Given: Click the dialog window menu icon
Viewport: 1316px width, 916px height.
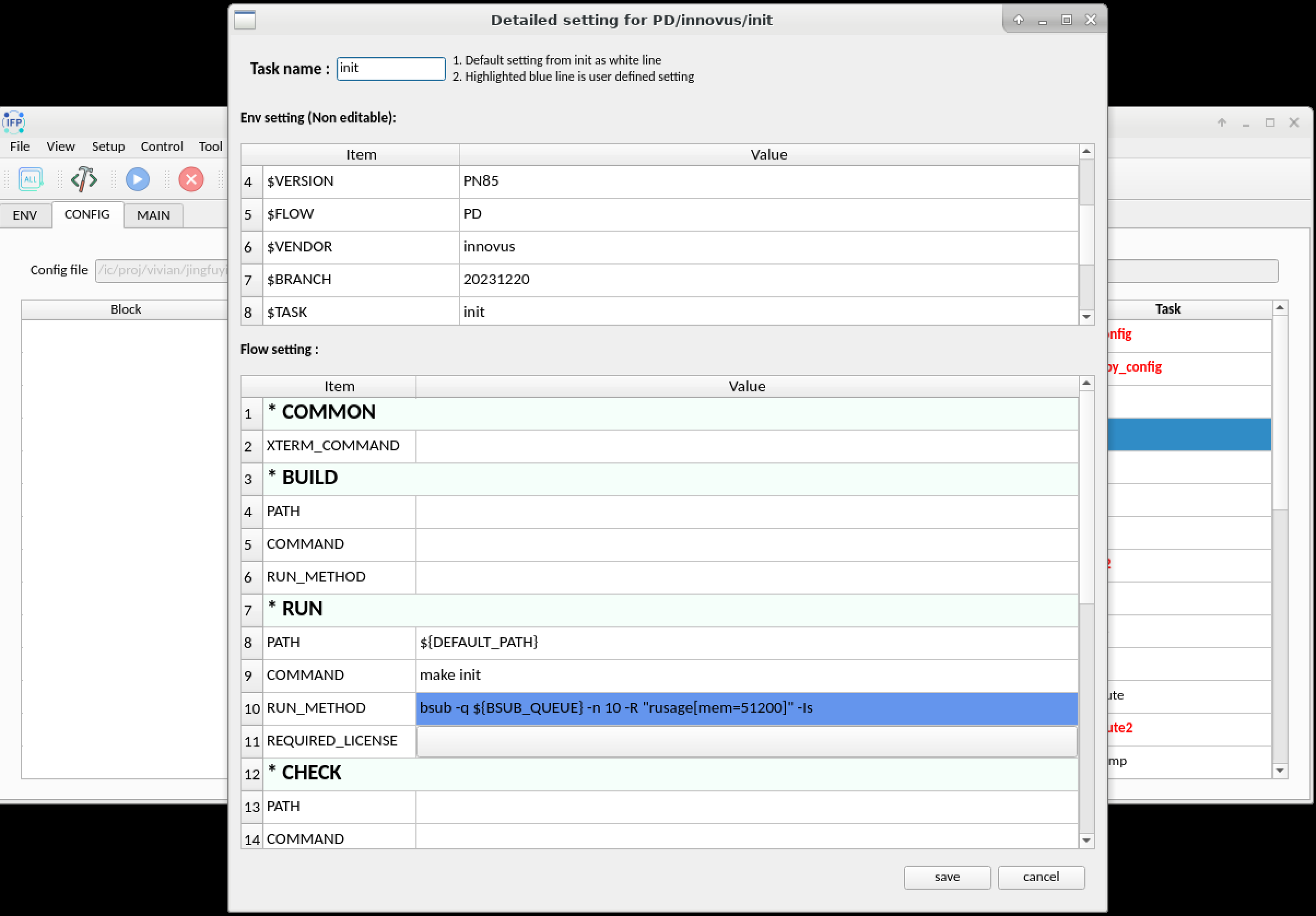Looking at the screenshot, I should (x=245, y=20).
